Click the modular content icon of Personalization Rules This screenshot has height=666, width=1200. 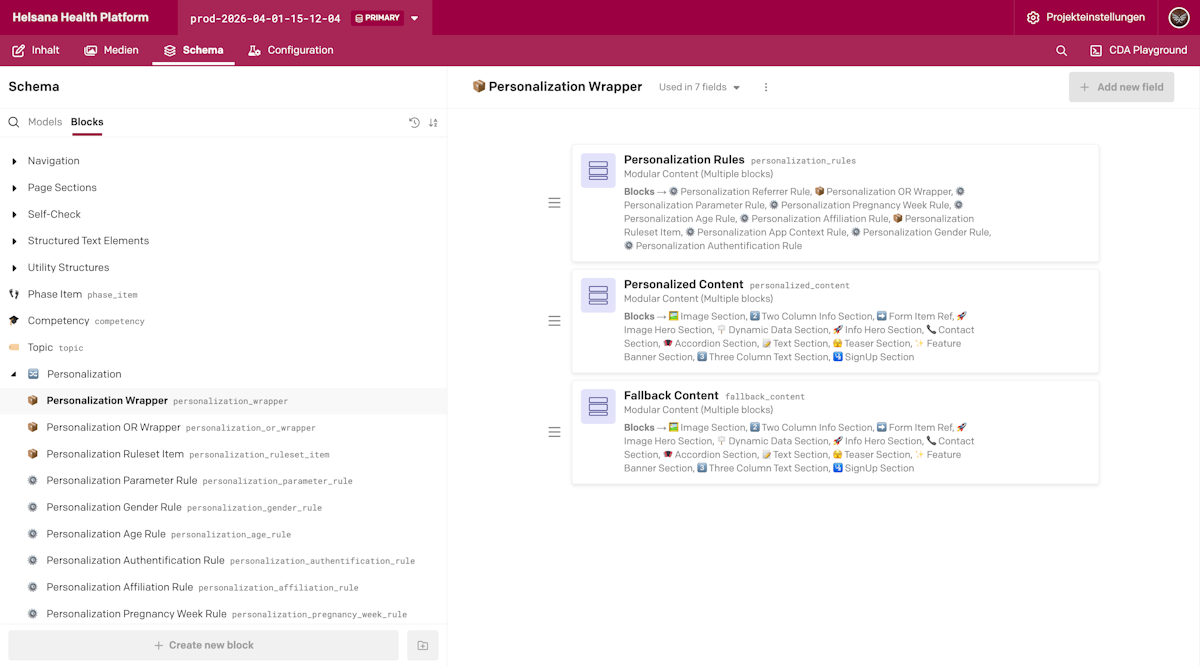click(598, 171)
